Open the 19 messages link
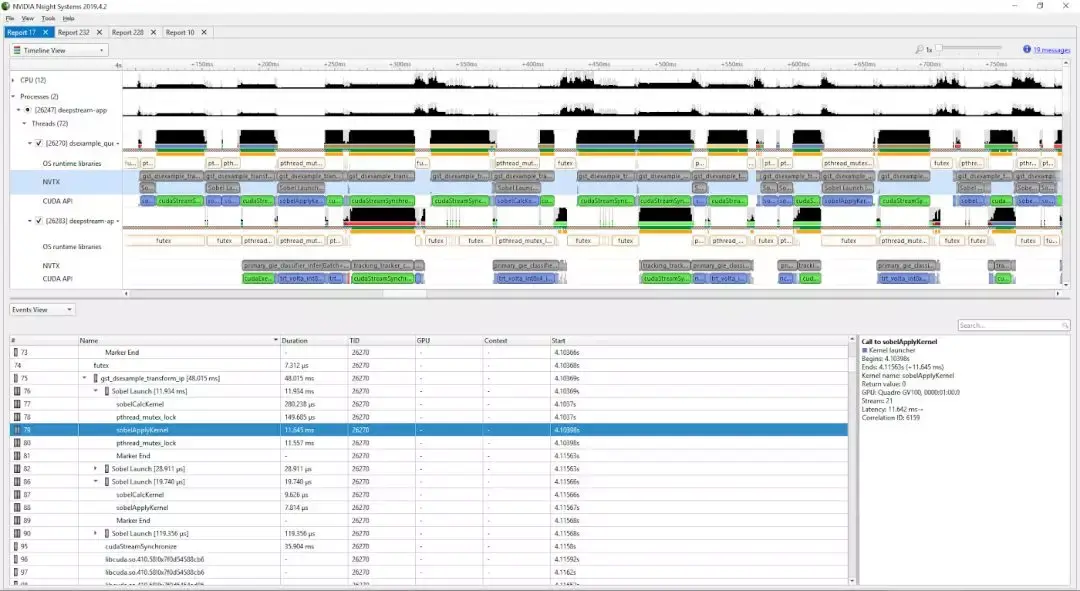Image resolution: width=1080 pixels, height=591 pixels. [1052, 49]
